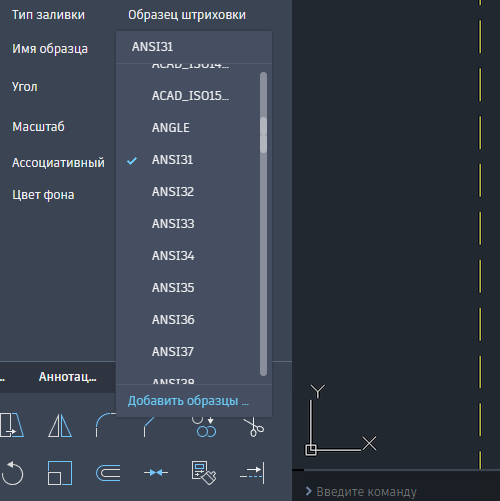Select the Trim scissors tool
The width and height of the screenshot is (500, 501).
(x=254, y=427)
